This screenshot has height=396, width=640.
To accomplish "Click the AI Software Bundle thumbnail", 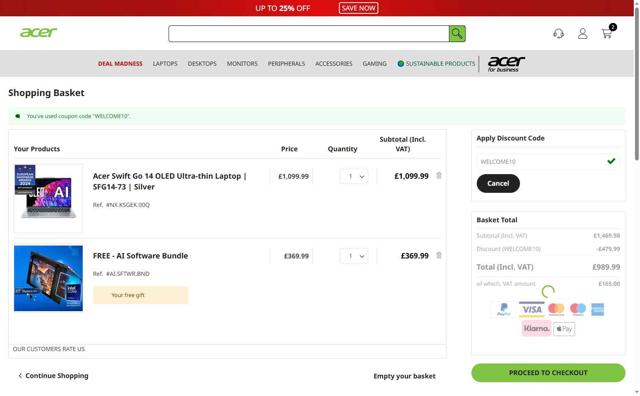I will (48, 278).
